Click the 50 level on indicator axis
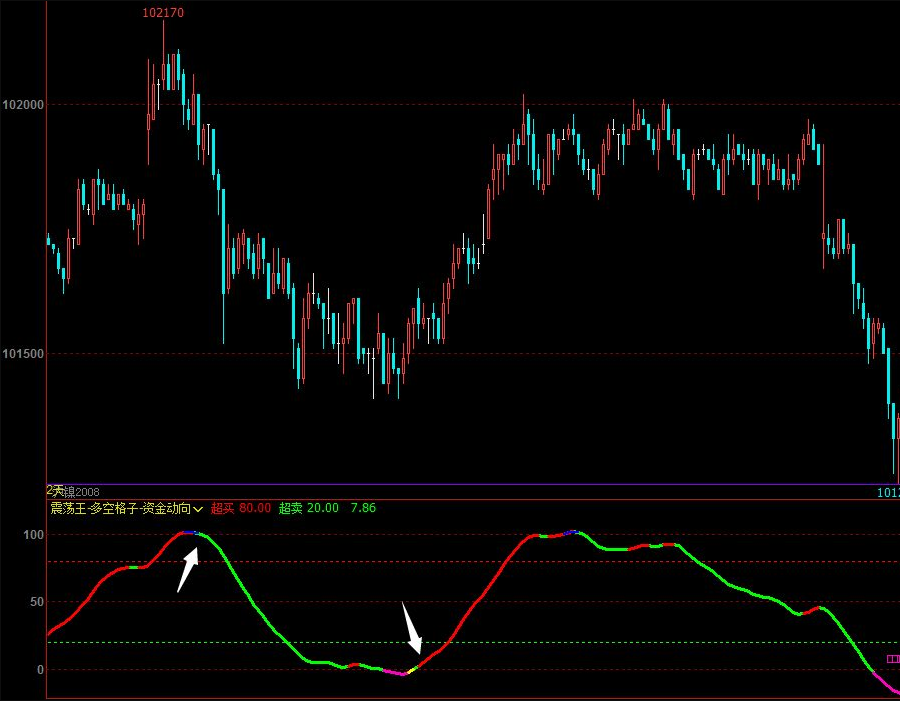Screen dimensions: 900x701 pos(37,602)
